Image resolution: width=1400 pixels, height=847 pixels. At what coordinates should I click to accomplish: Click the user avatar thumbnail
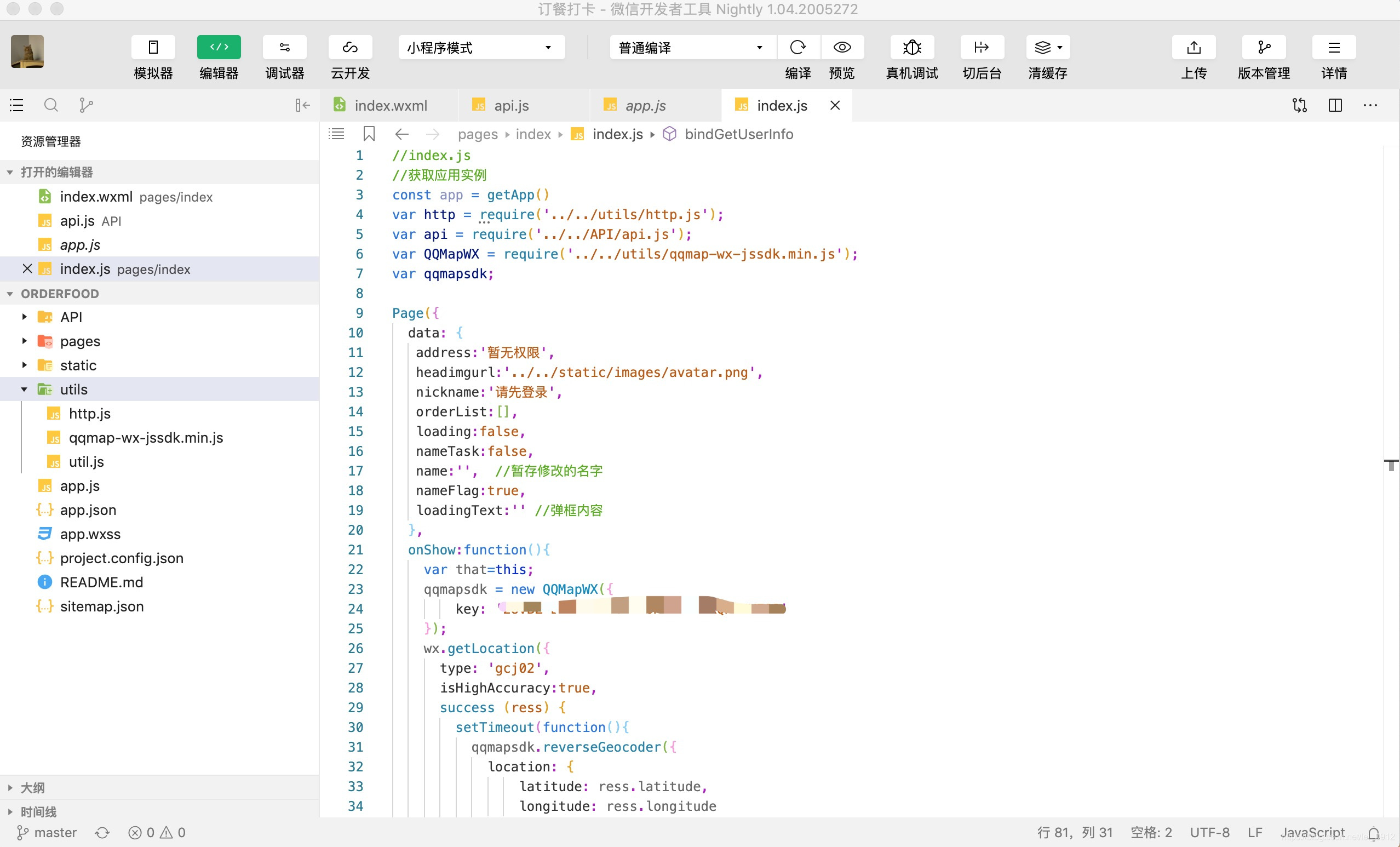coord(27,51)
